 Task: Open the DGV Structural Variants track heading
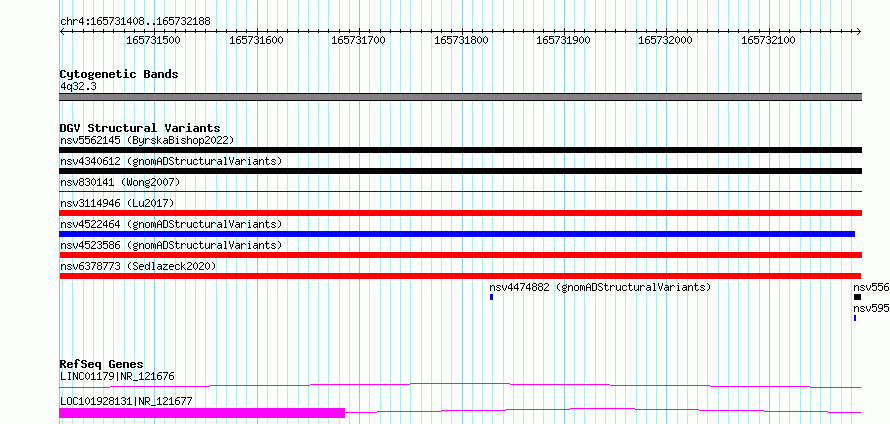tap(140, 128)
